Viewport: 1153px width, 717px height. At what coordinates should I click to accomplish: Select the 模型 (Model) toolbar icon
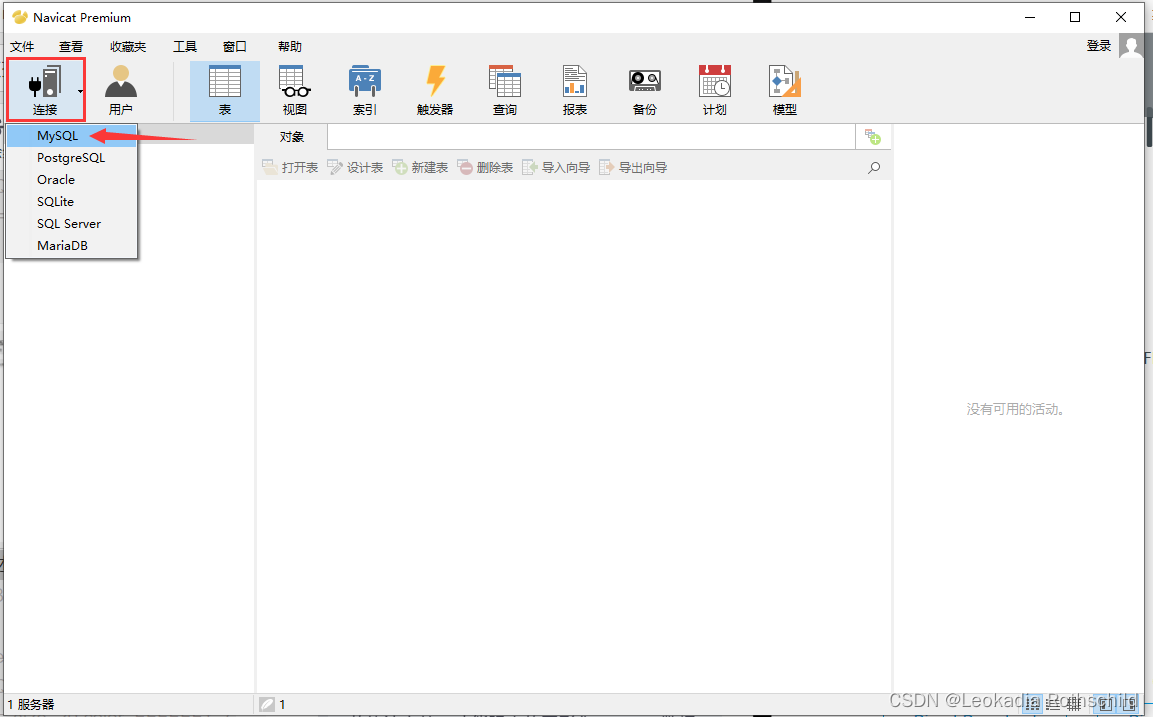pos(785,90)
